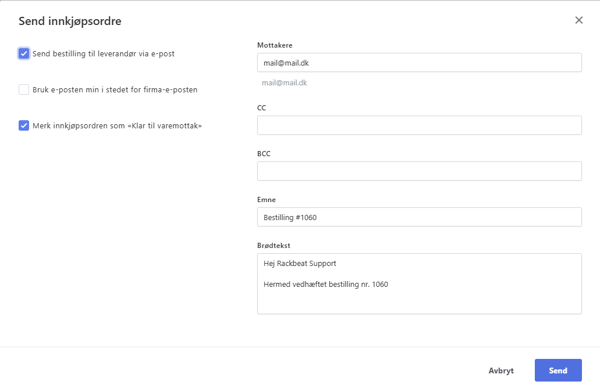
Task: Untick Merk innkjøpsordren som Klar checkbox
Action: [x=24, y=126]
